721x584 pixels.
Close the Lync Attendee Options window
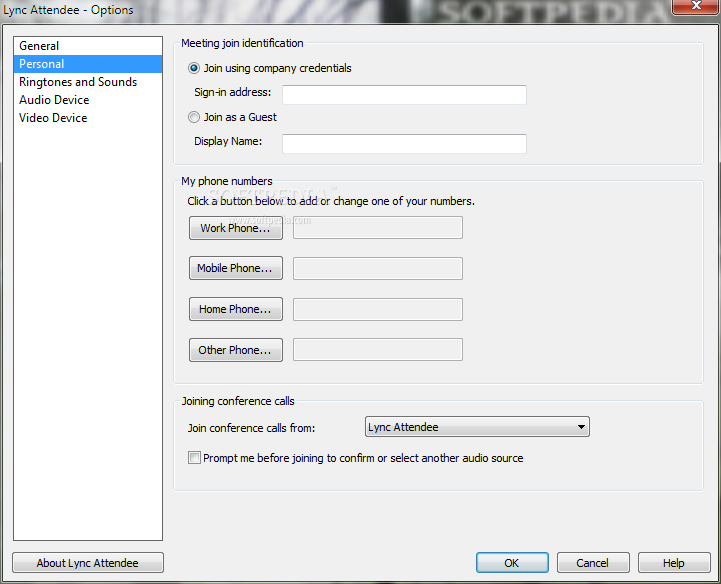coord(696,6)
